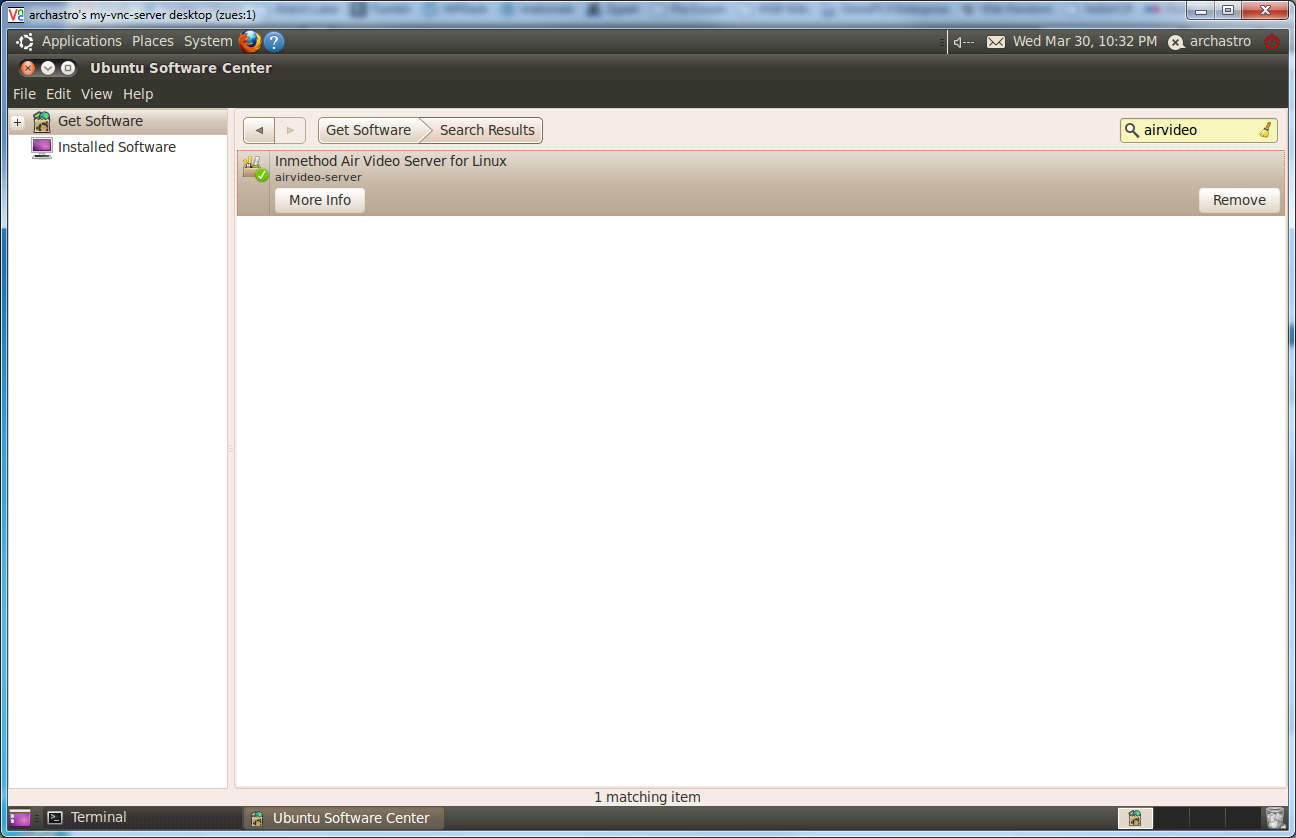Open the mail envelope indicator
1296x838 pixels.
(x=996, y=42)
